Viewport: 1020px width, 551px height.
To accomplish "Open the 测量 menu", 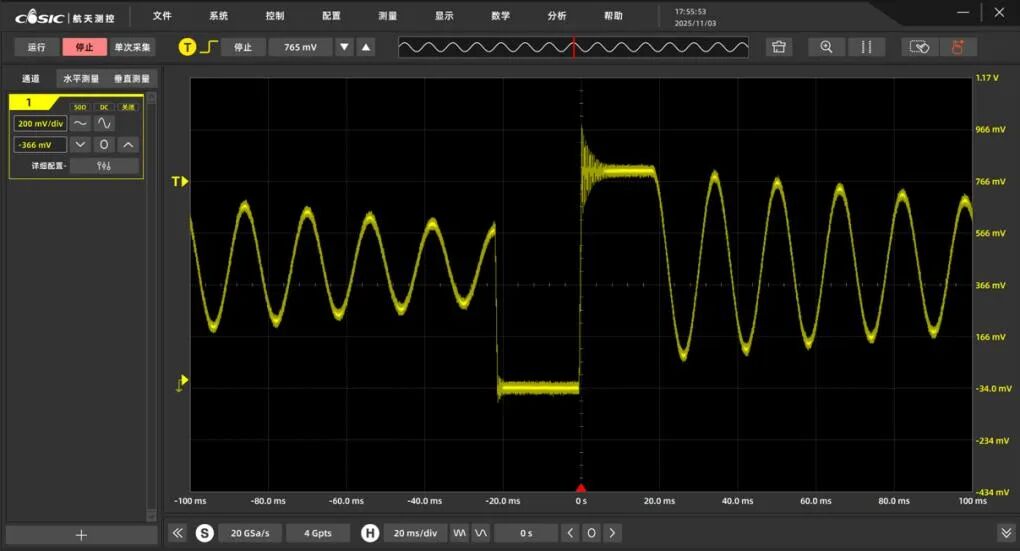I will click(388, 16).
